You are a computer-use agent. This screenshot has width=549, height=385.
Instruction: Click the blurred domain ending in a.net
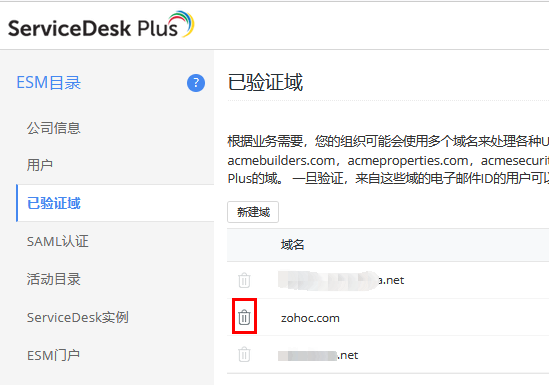tap(341, 280)
